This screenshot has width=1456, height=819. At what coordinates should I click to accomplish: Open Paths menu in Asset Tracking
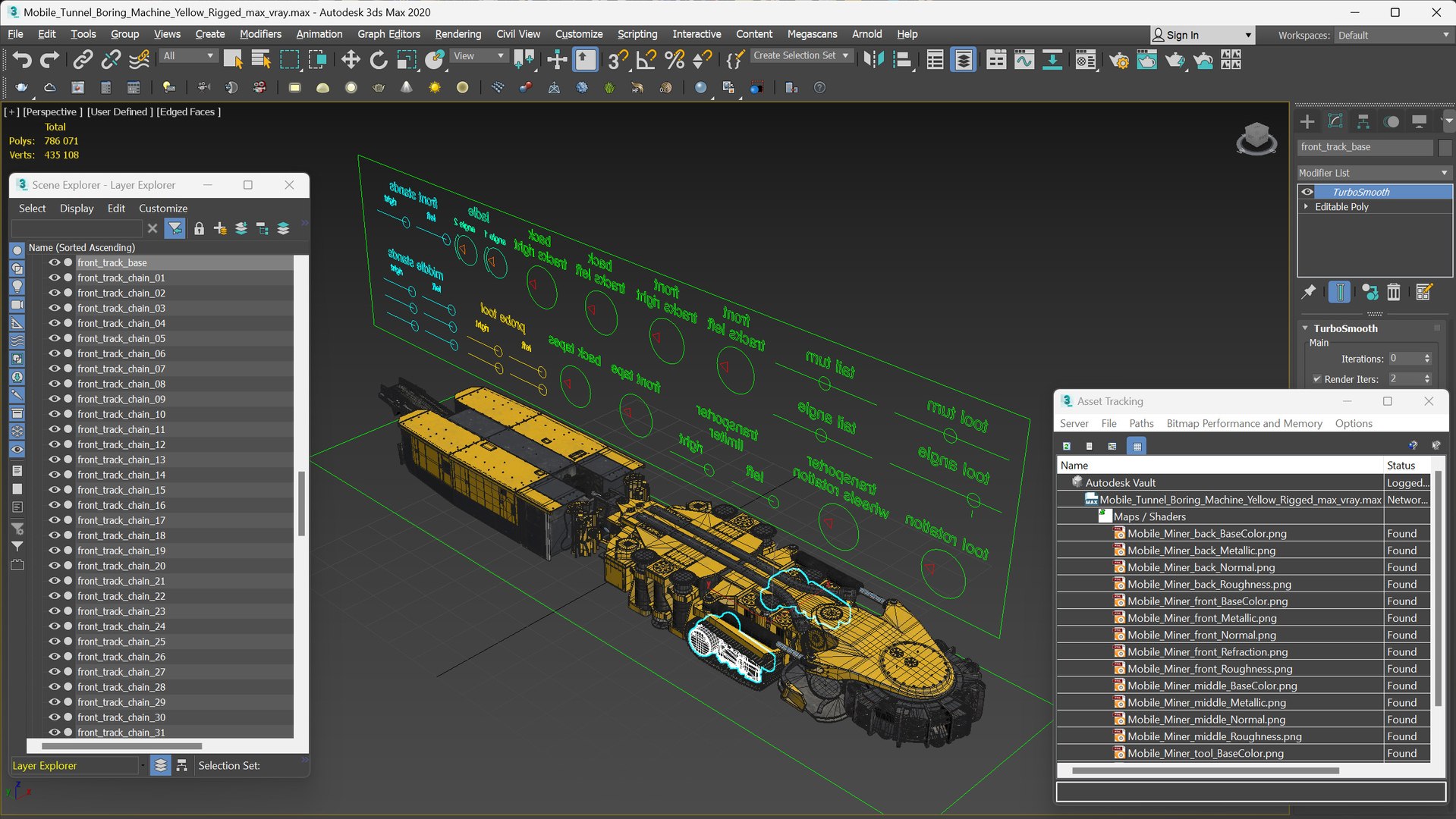tap(1140, 423)
